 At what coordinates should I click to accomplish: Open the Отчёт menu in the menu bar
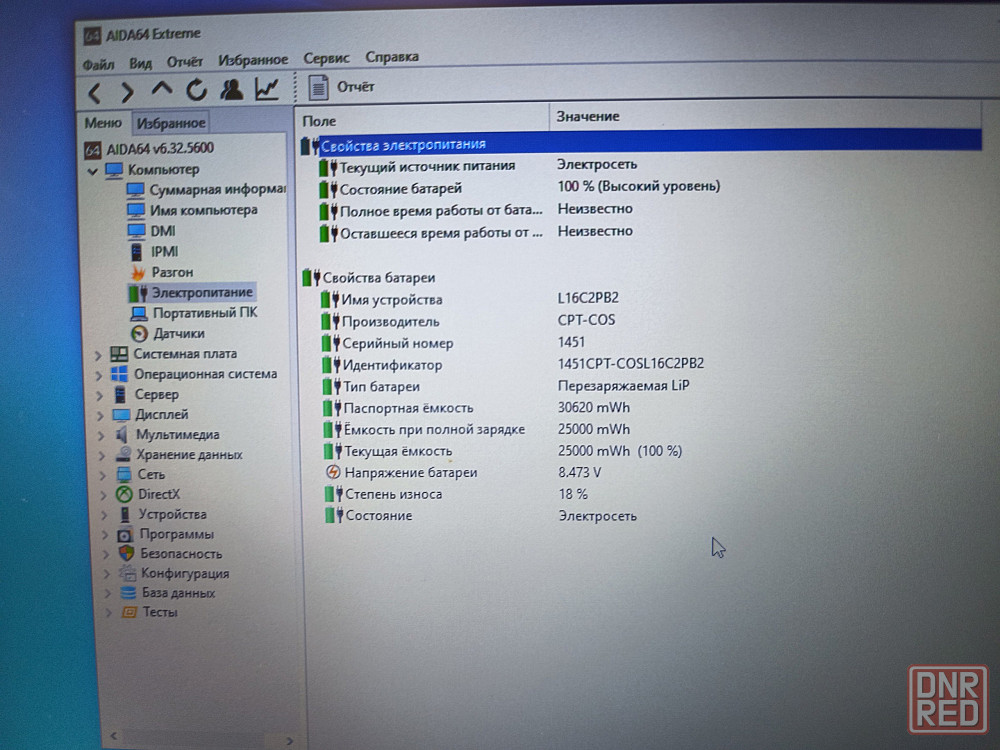[x=184, y=61]
